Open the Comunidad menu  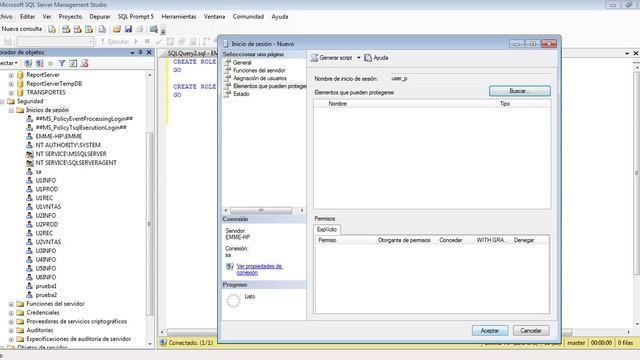coord(248,17)
